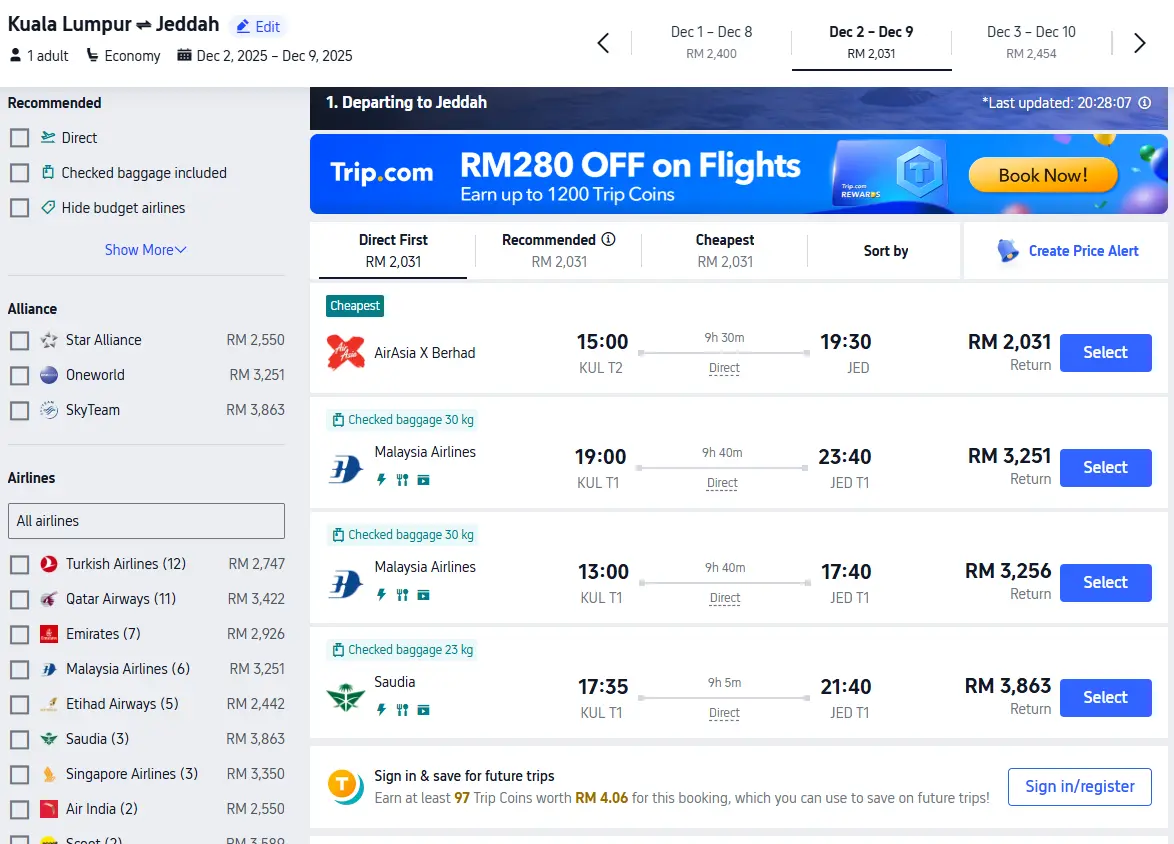
Task: Click the Recommended info icon
Action: tap(608, 240)
